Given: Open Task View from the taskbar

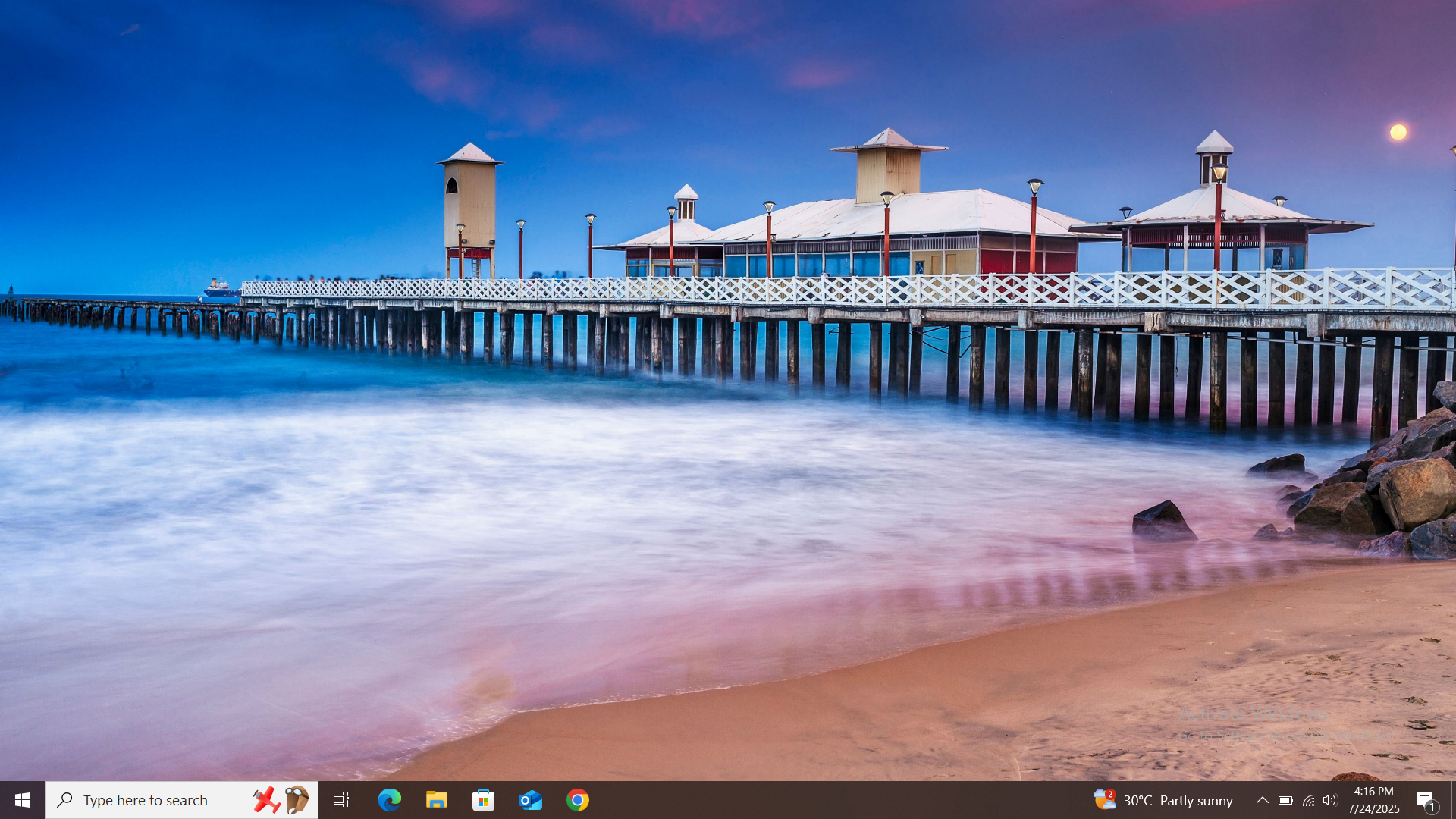Looking at the screenshot, I should 341,800.
